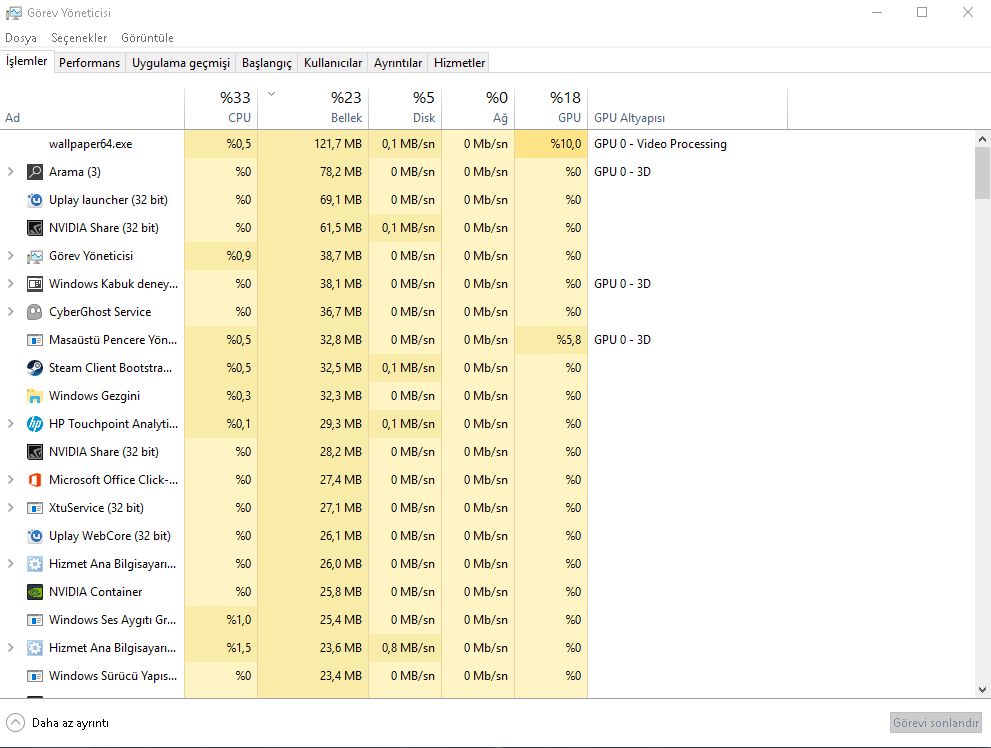Click the Windows Kabuk deneyimi icon

(35, 284)
